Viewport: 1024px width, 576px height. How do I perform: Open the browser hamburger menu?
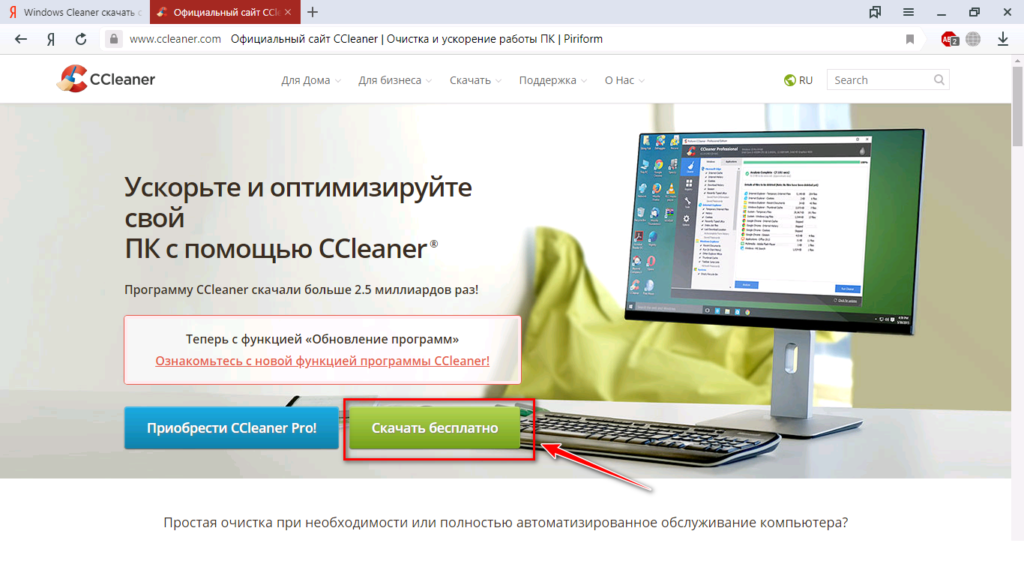click(908, 12)
